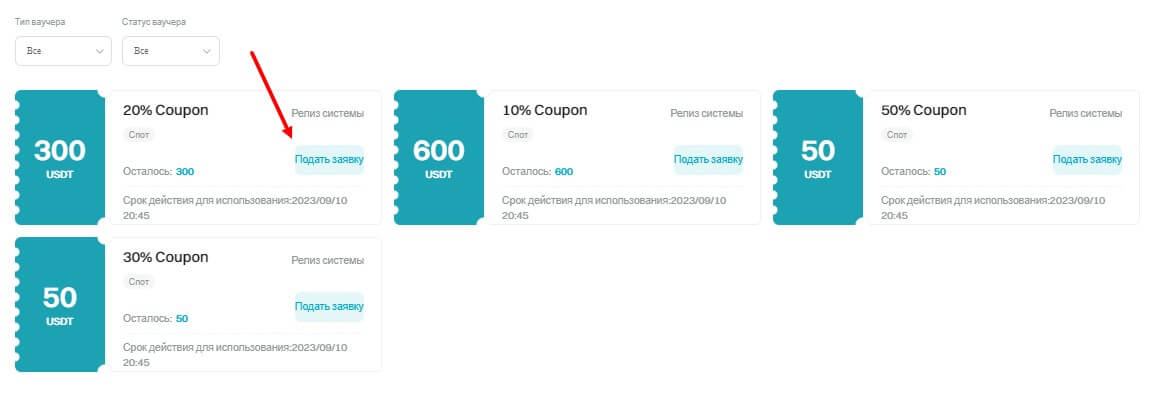Click the 10% Coupon title
Viewport: 1149px width, 417px height.
pyautogui.click(x=544, y=110)
